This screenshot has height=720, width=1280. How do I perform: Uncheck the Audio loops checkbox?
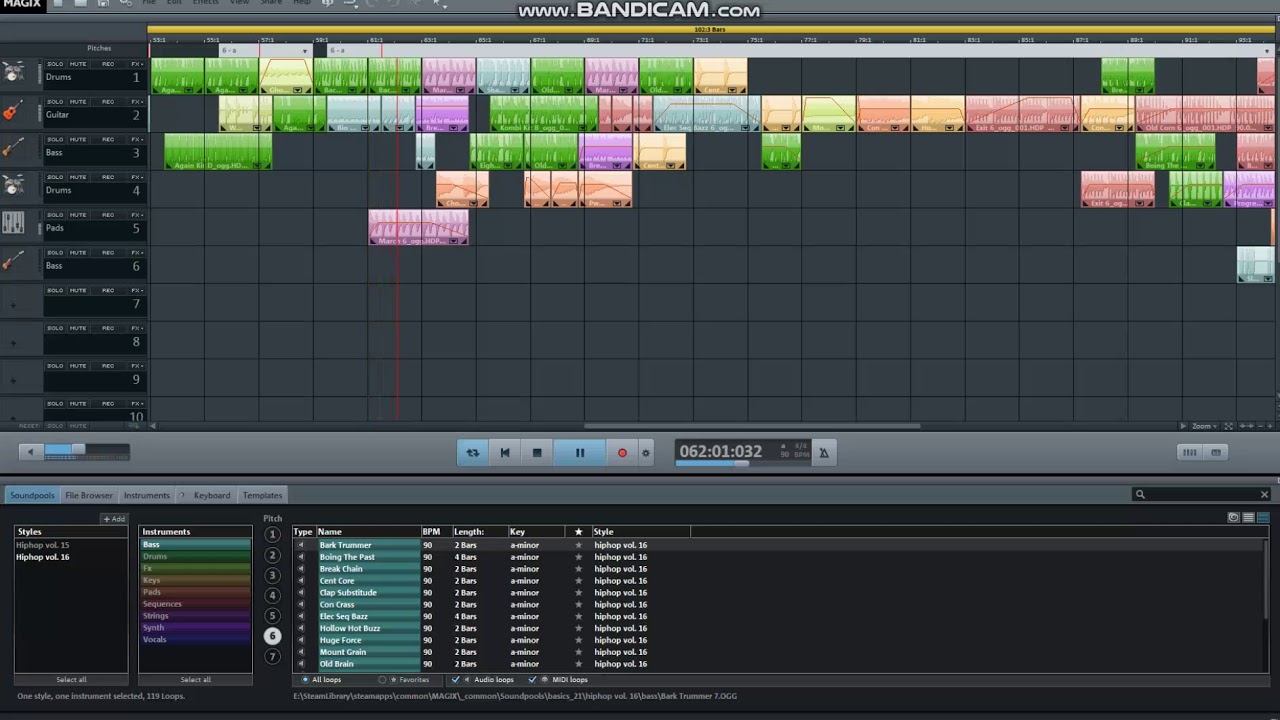click(456, 680)
